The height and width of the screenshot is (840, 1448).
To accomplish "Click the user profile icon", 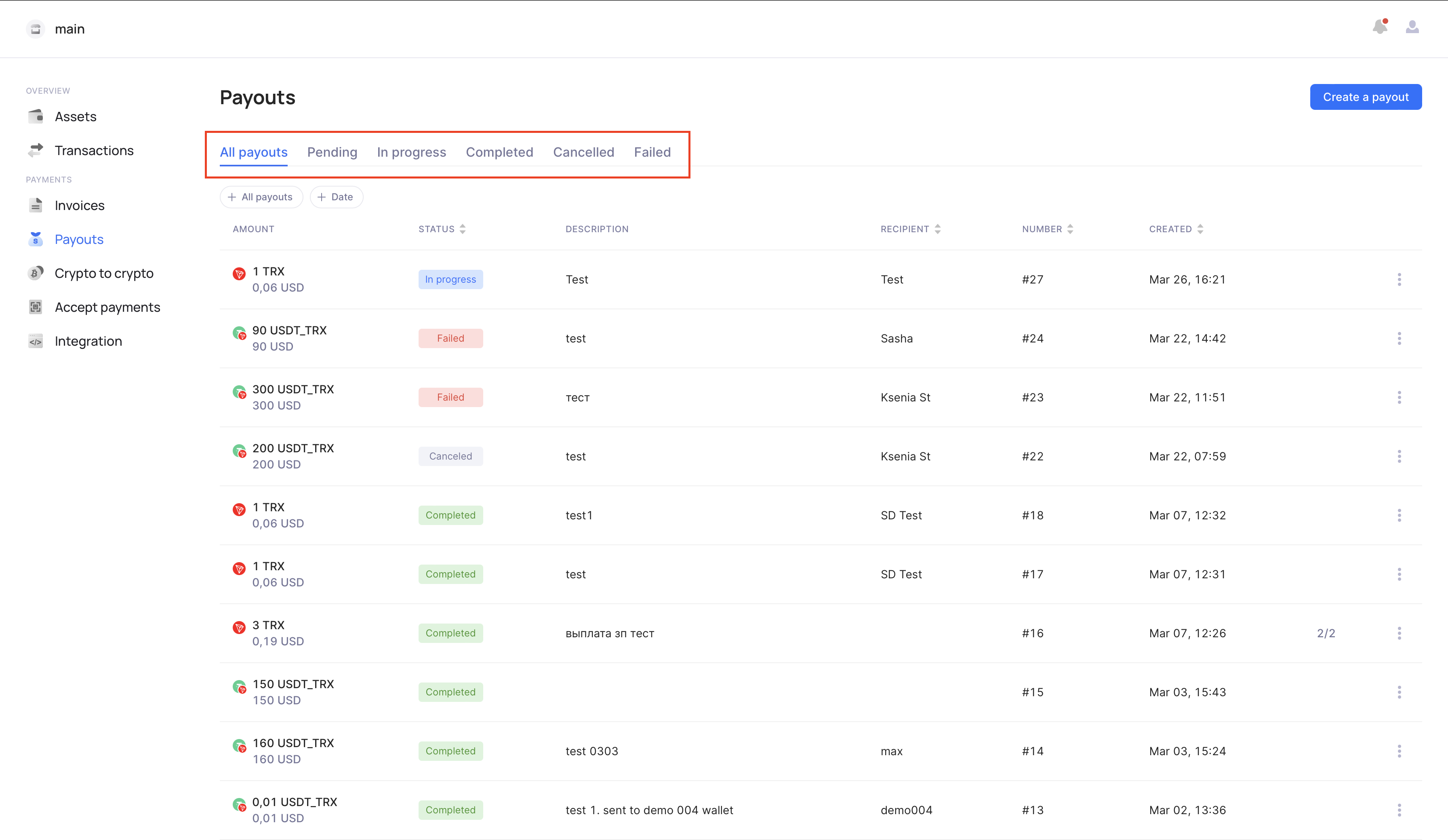I will (1412, 27).
